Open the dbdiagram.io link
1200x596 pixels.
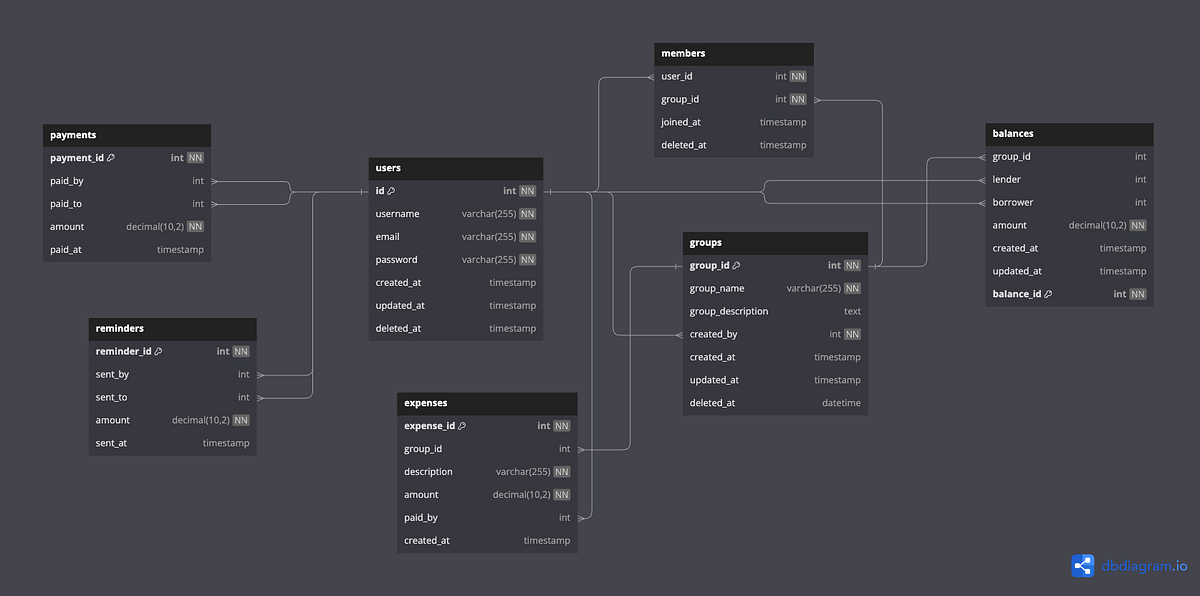coord(1138,566)
